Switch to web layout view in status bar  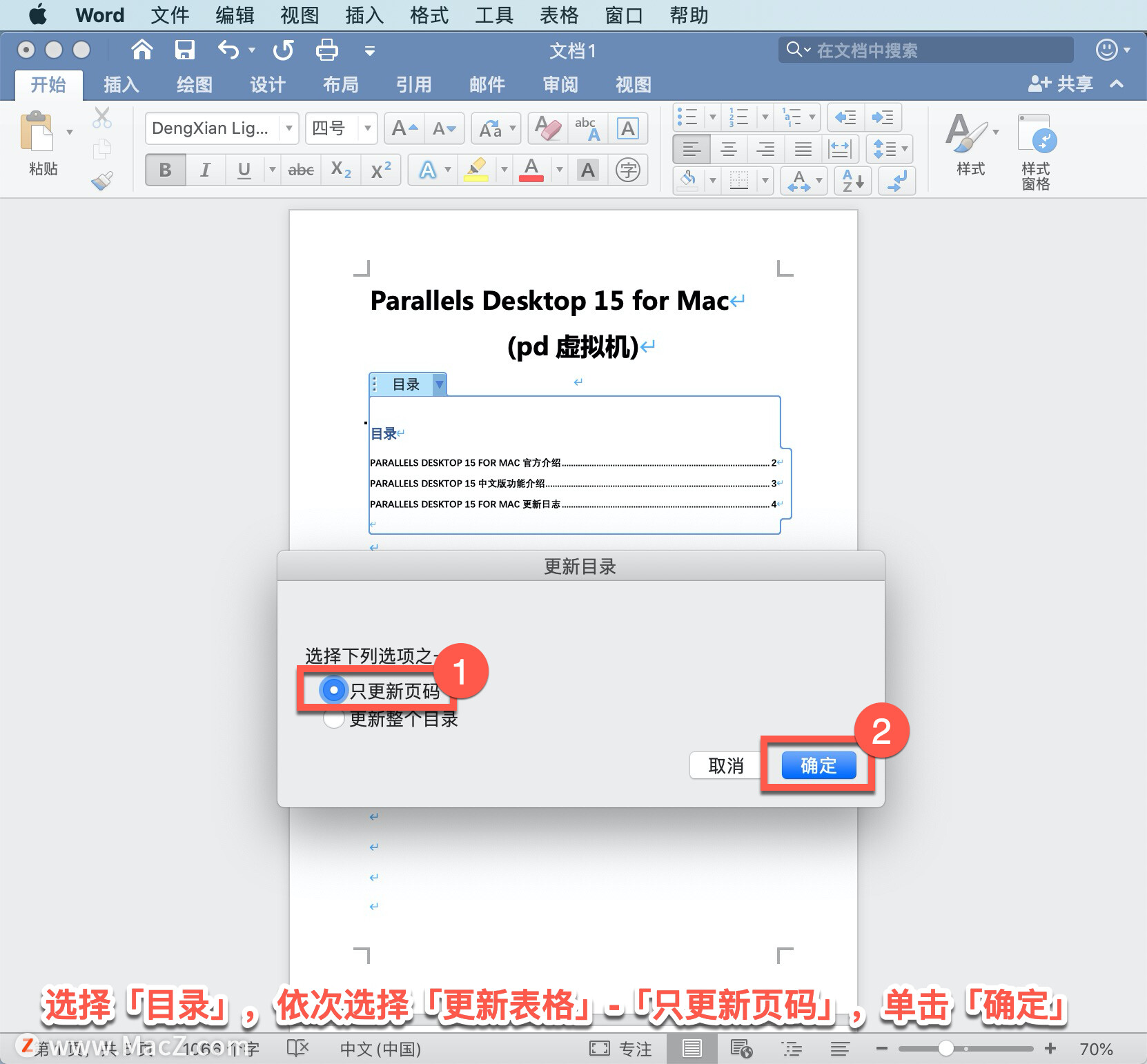[741, 1049]
